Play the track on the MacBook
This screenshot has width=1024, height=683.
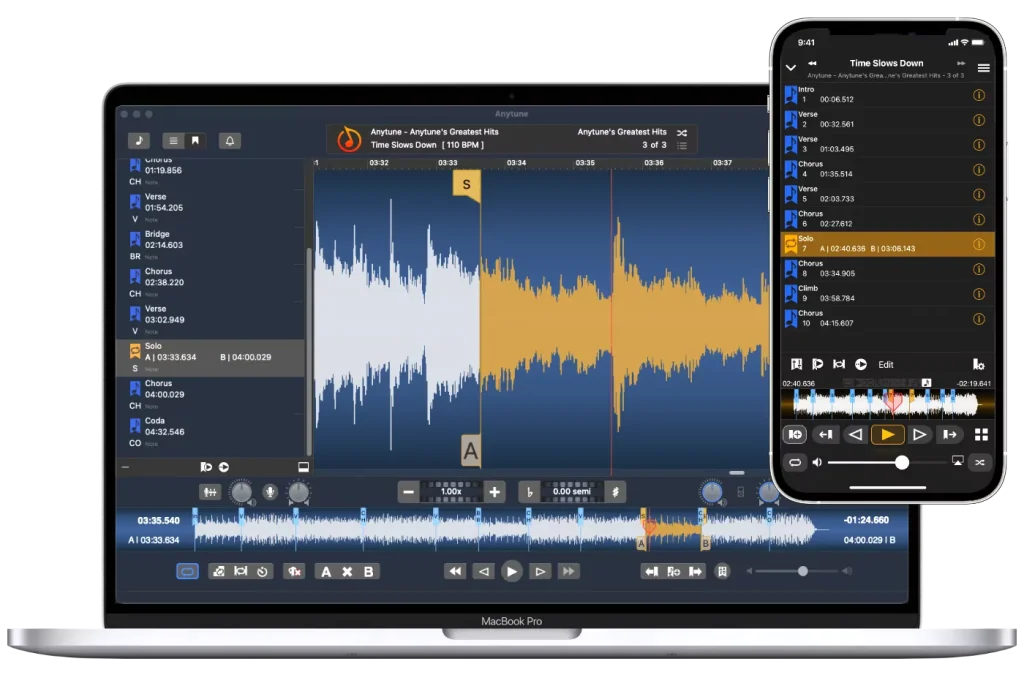[511, 571]
